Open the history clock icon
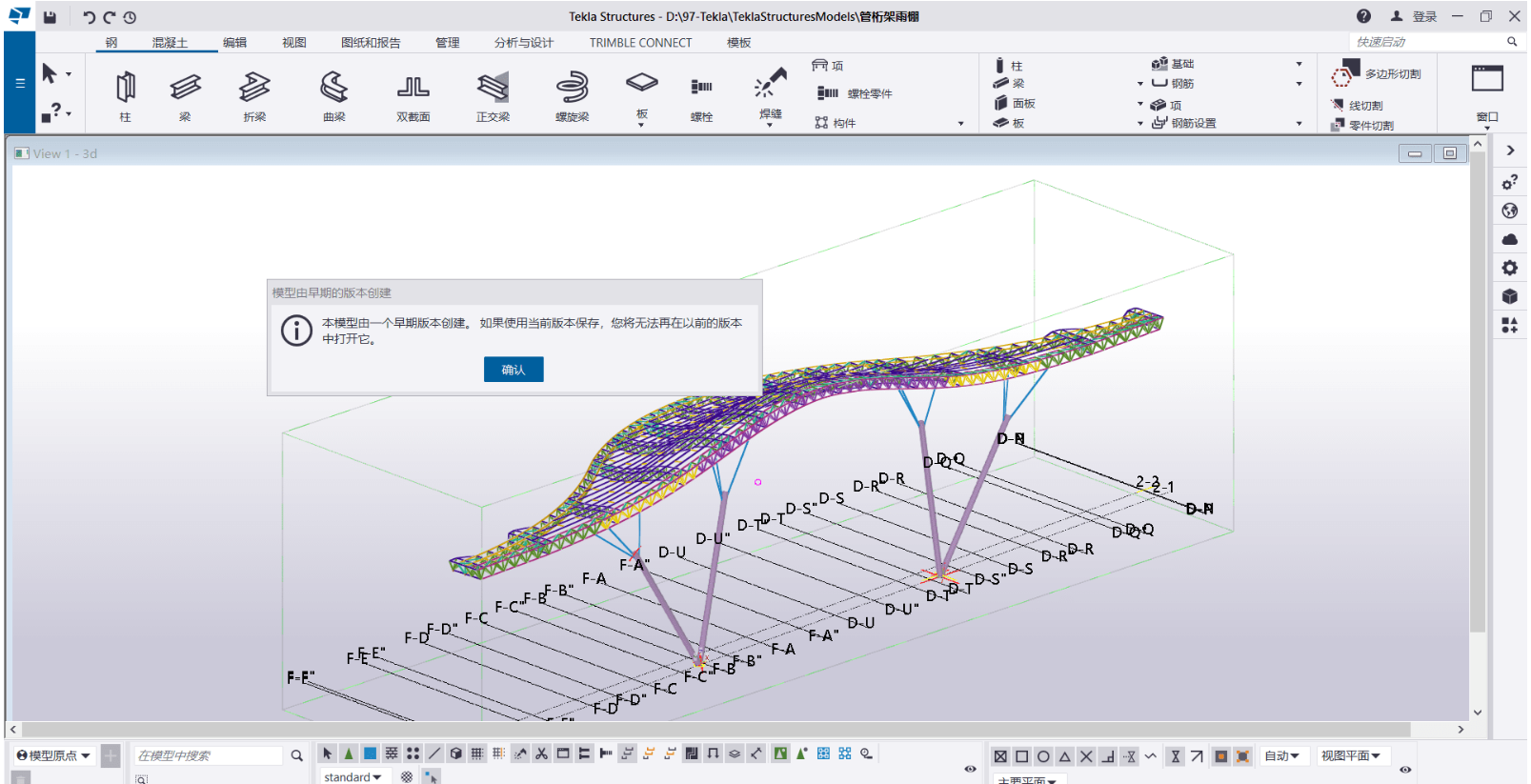This screenshot has width=1531, height=784. tap(130, 17)
